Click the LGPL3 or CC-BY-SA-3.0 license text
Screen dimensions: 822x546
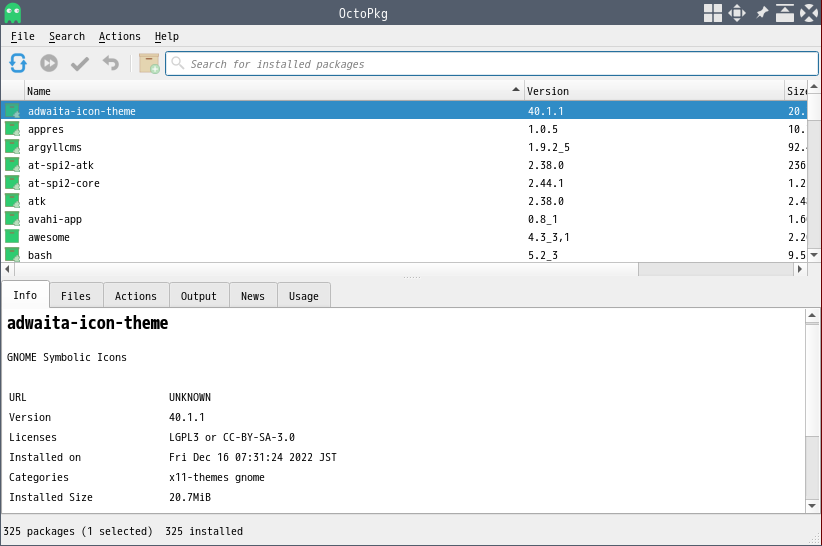pyautogui.click(x=232, y=437)
